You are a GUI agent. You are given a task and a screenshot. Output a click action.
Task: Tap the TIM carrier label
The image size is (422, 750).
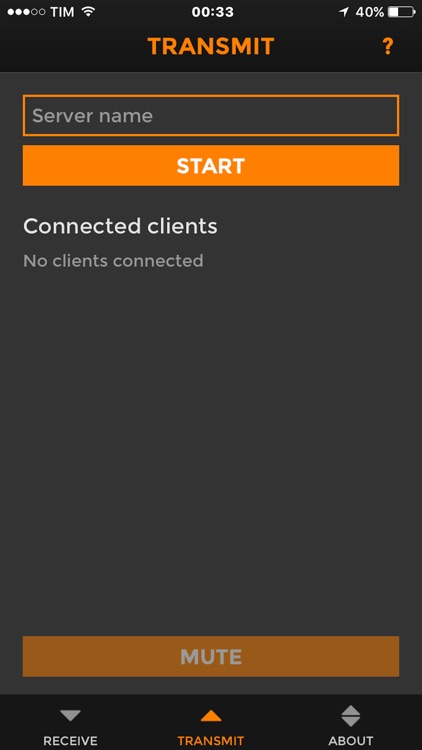pos(62,12)
